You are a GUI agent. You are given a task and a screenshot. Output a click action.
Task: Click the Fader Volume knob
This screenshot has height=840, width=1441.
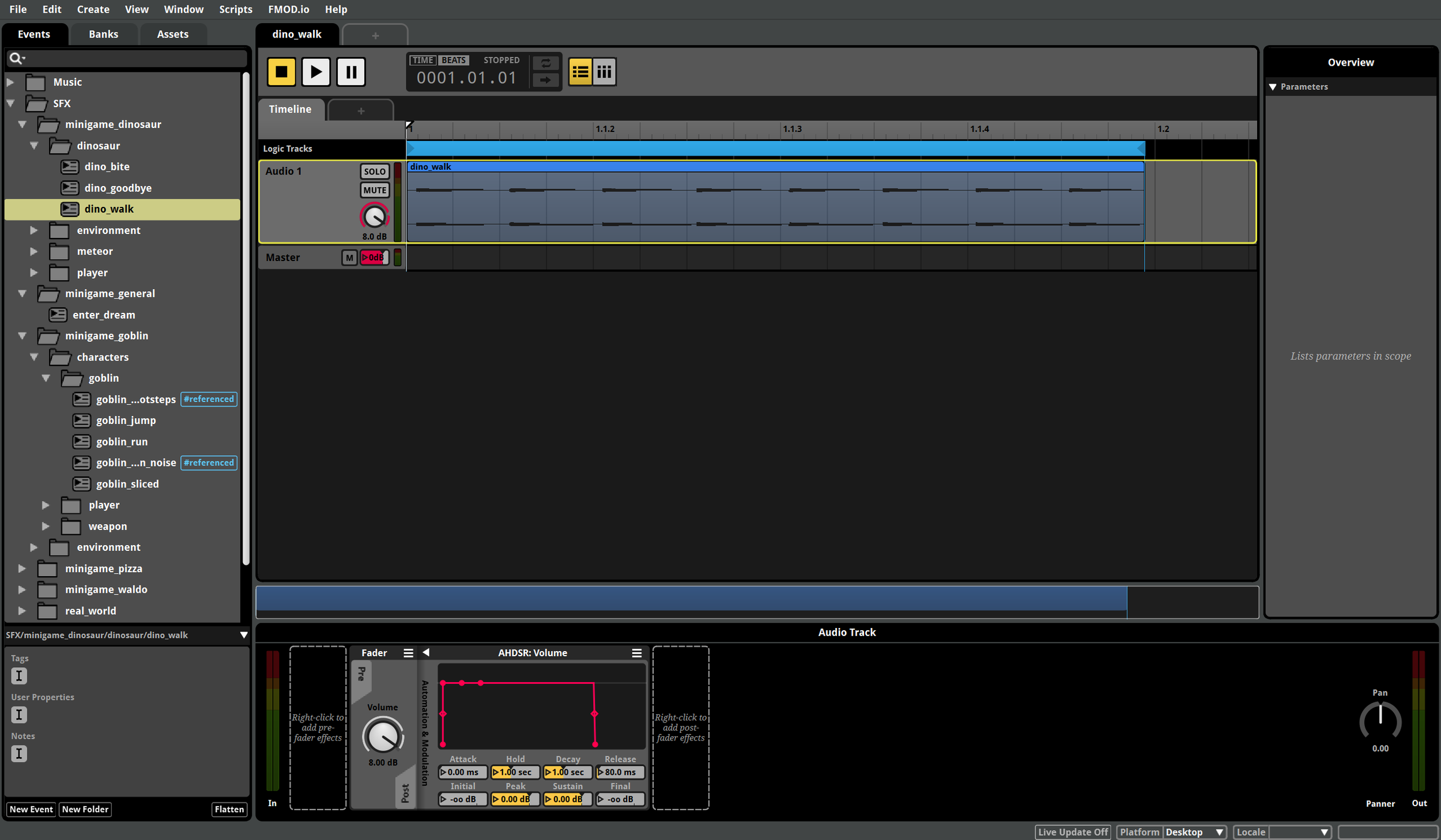(x=382, y=736)
